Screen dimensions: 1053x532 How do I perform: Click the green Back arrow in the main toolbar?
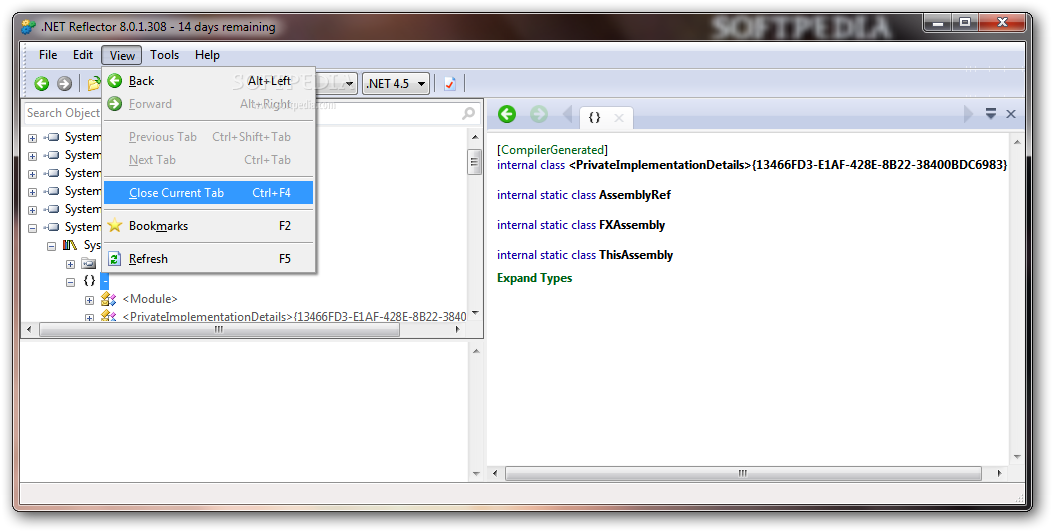click(42, 83)
